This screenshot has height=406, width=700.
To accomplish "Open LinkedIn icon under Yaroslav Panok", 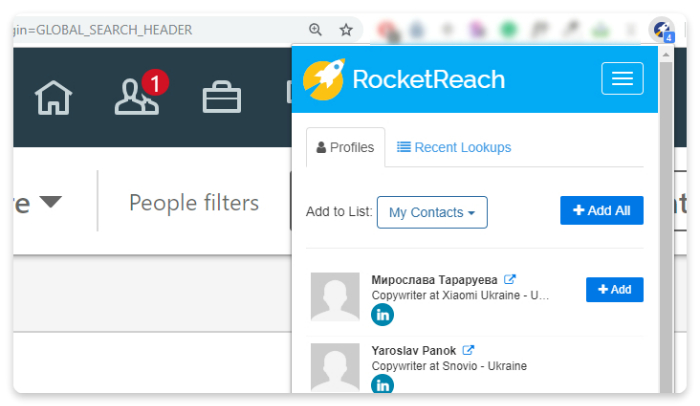I will [382, 384].
